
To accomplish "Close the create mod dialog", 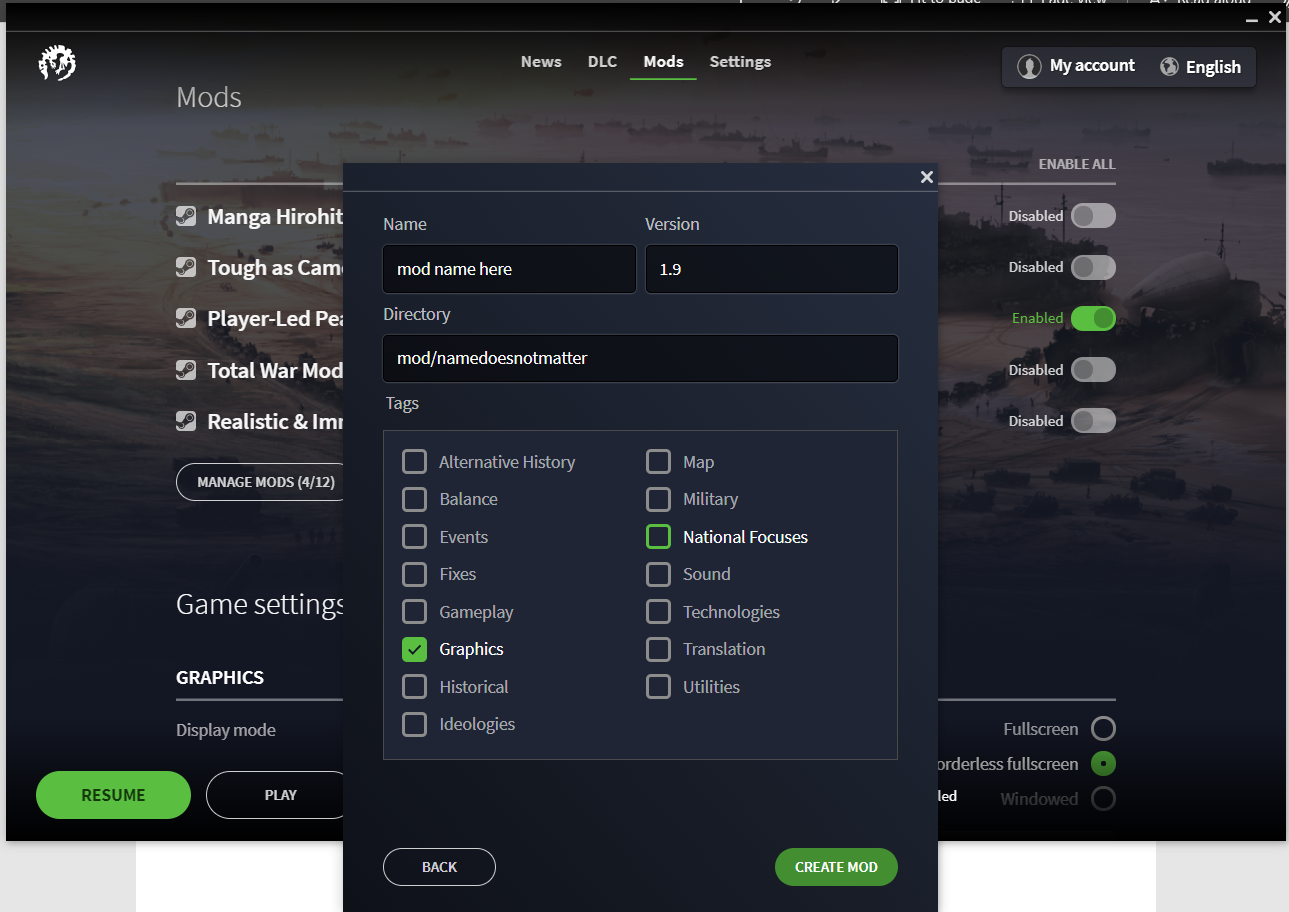I will tap(926, 177).
